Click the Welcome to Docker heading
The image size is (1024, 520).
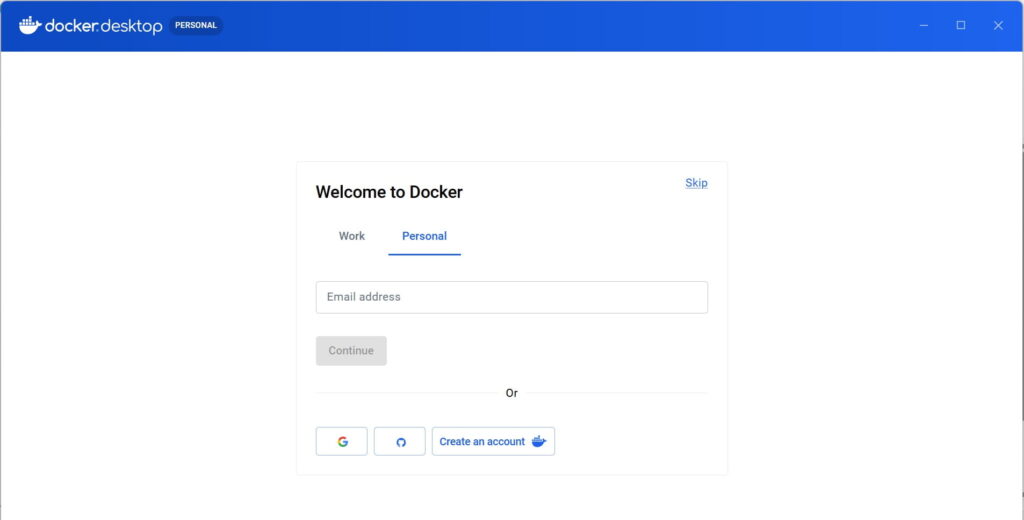pos(389,192)
